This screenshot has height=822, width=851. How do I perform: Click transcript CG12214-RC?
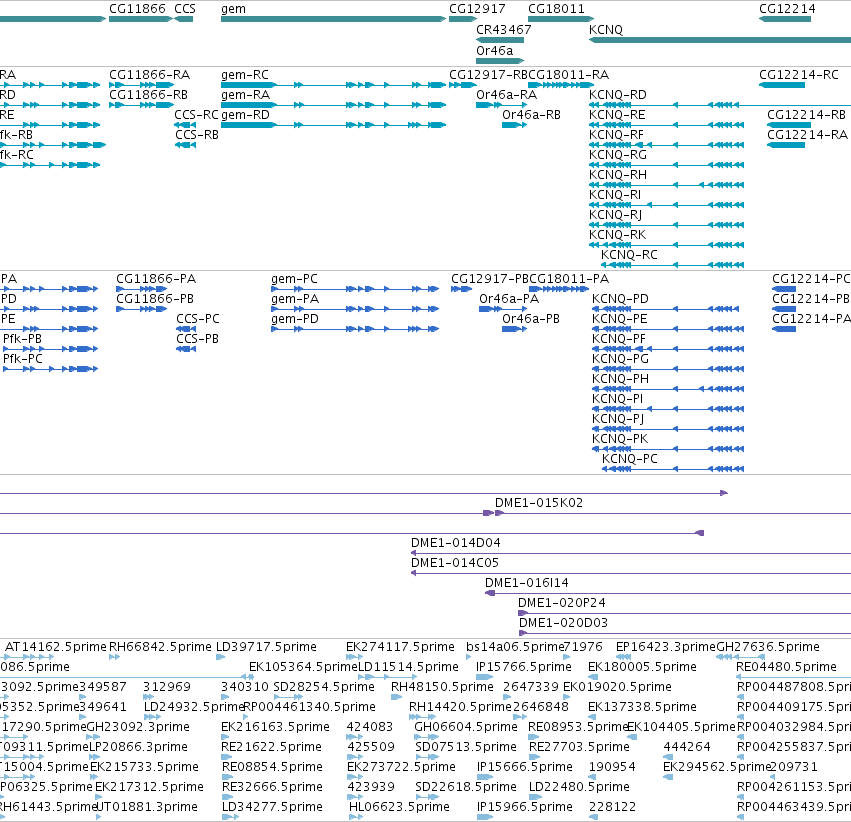pyautogui.click(x=782, y=85)
